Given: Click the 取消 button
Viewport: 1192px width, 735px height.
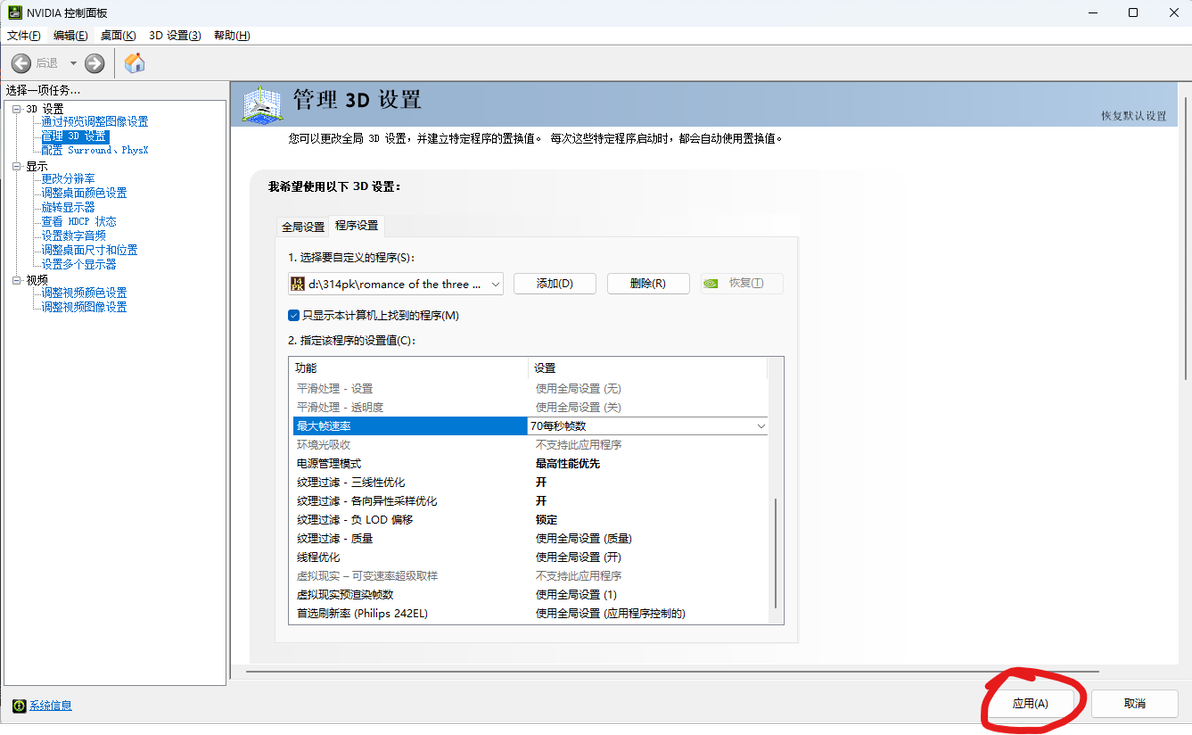Looking at the screenshot, I should tap(1134, 704).
